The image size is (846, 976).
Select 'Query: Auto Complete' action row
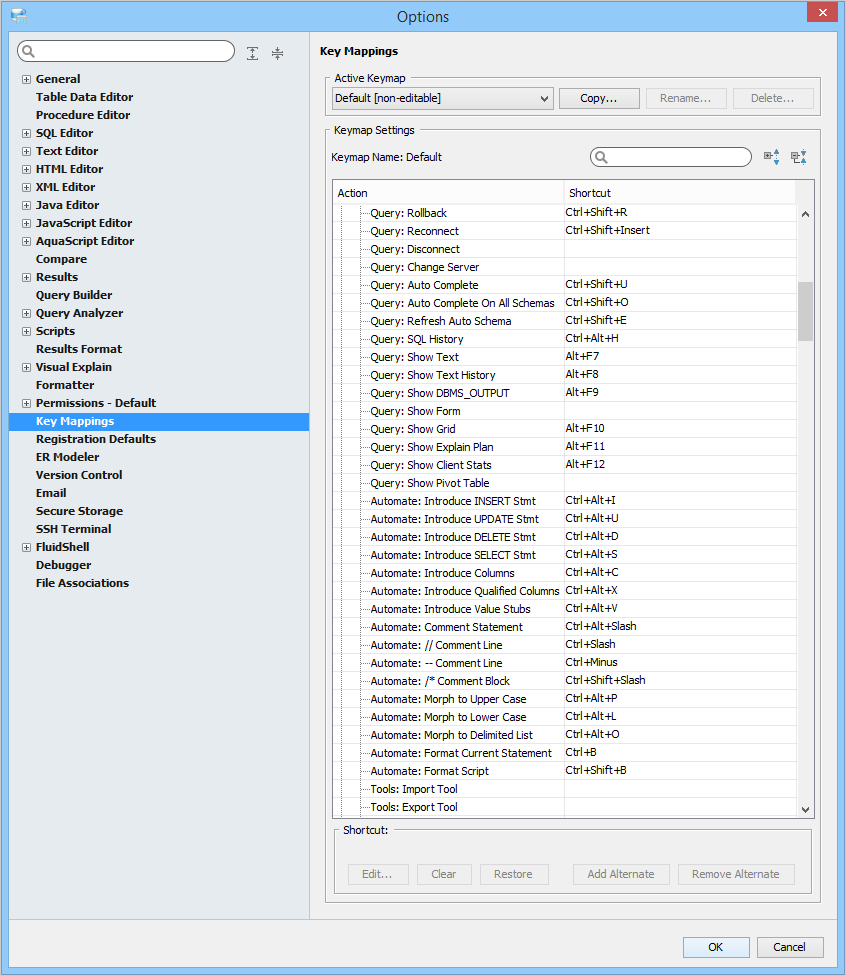click(565, 285)
